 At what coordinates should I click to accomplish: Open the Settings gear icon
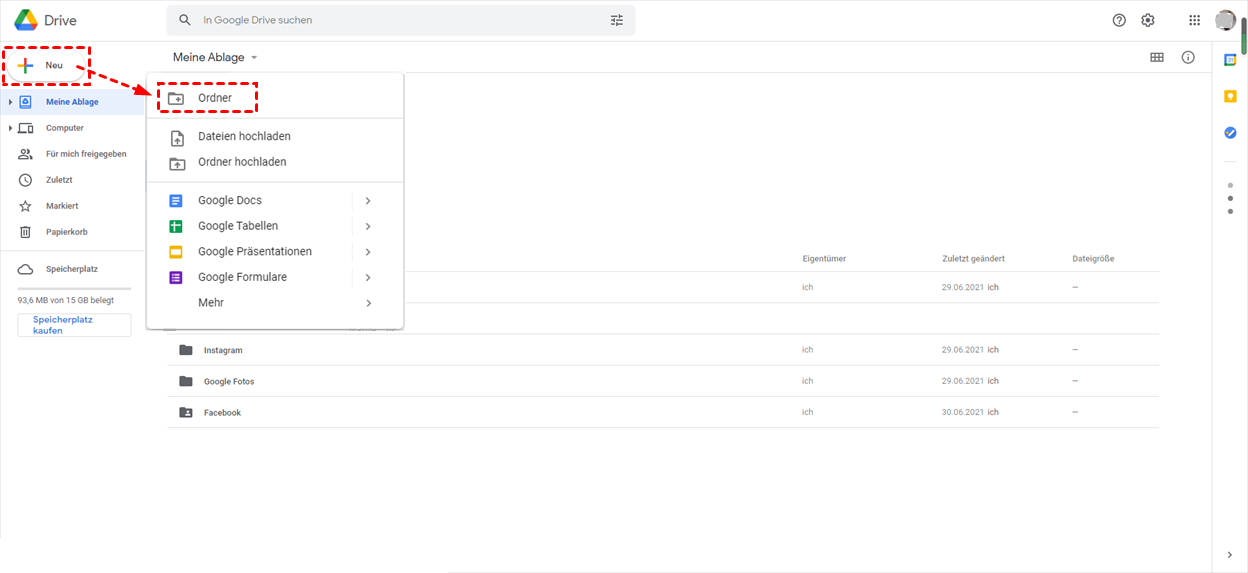click(1148, 20)
